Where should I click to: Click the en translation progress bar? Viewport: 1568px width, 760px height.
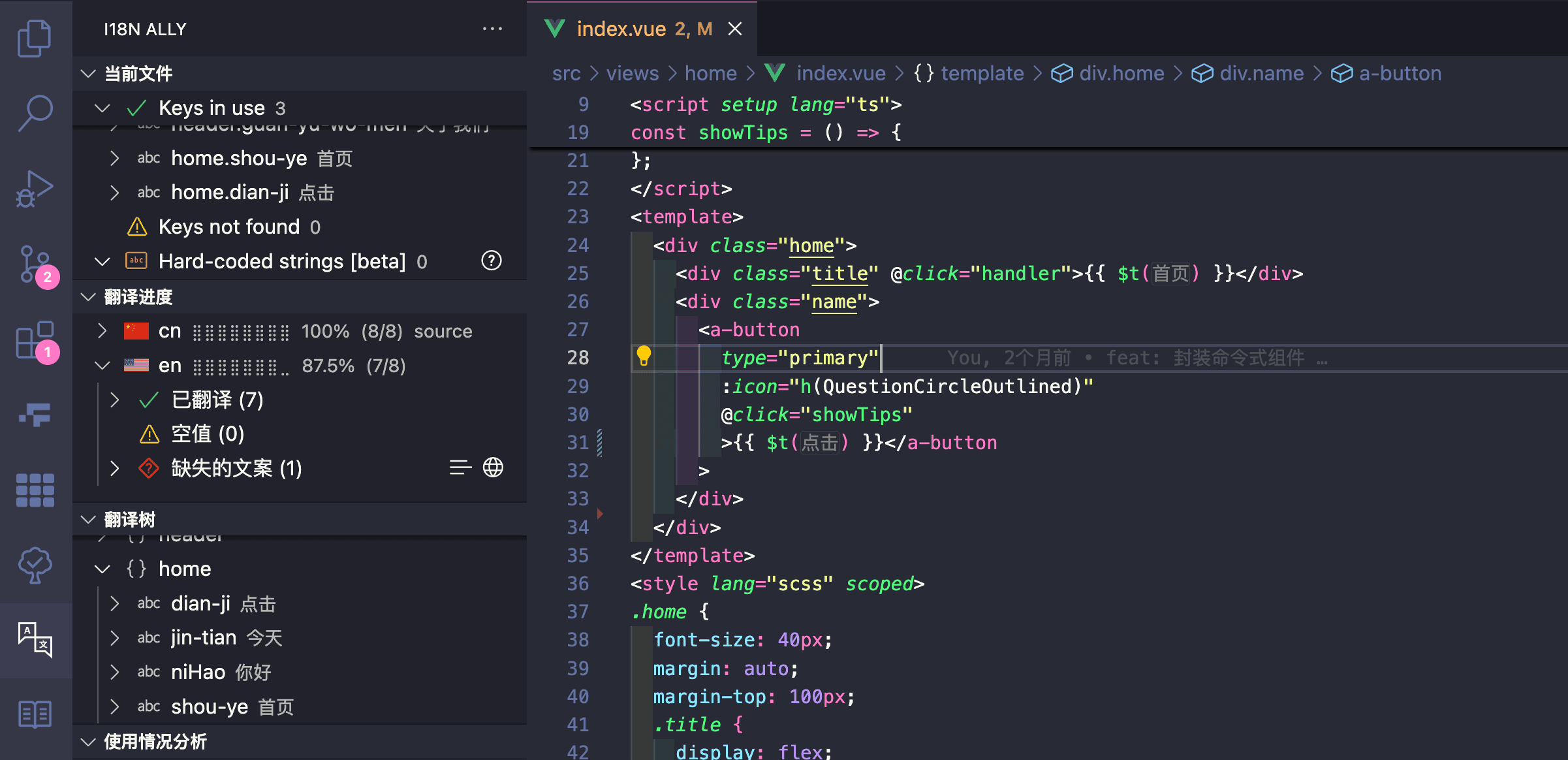pos(241,367)
